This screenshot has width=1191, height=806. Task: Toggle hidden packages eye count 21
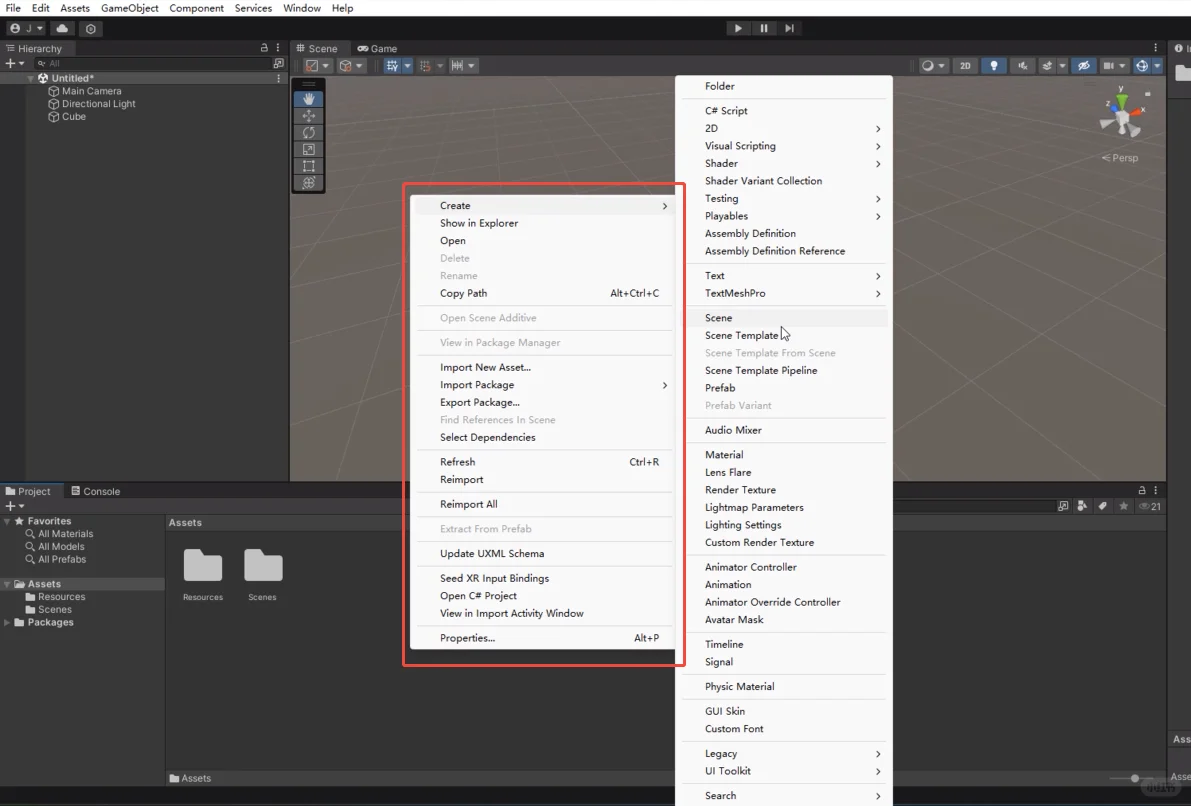(x=1150, y=506)
